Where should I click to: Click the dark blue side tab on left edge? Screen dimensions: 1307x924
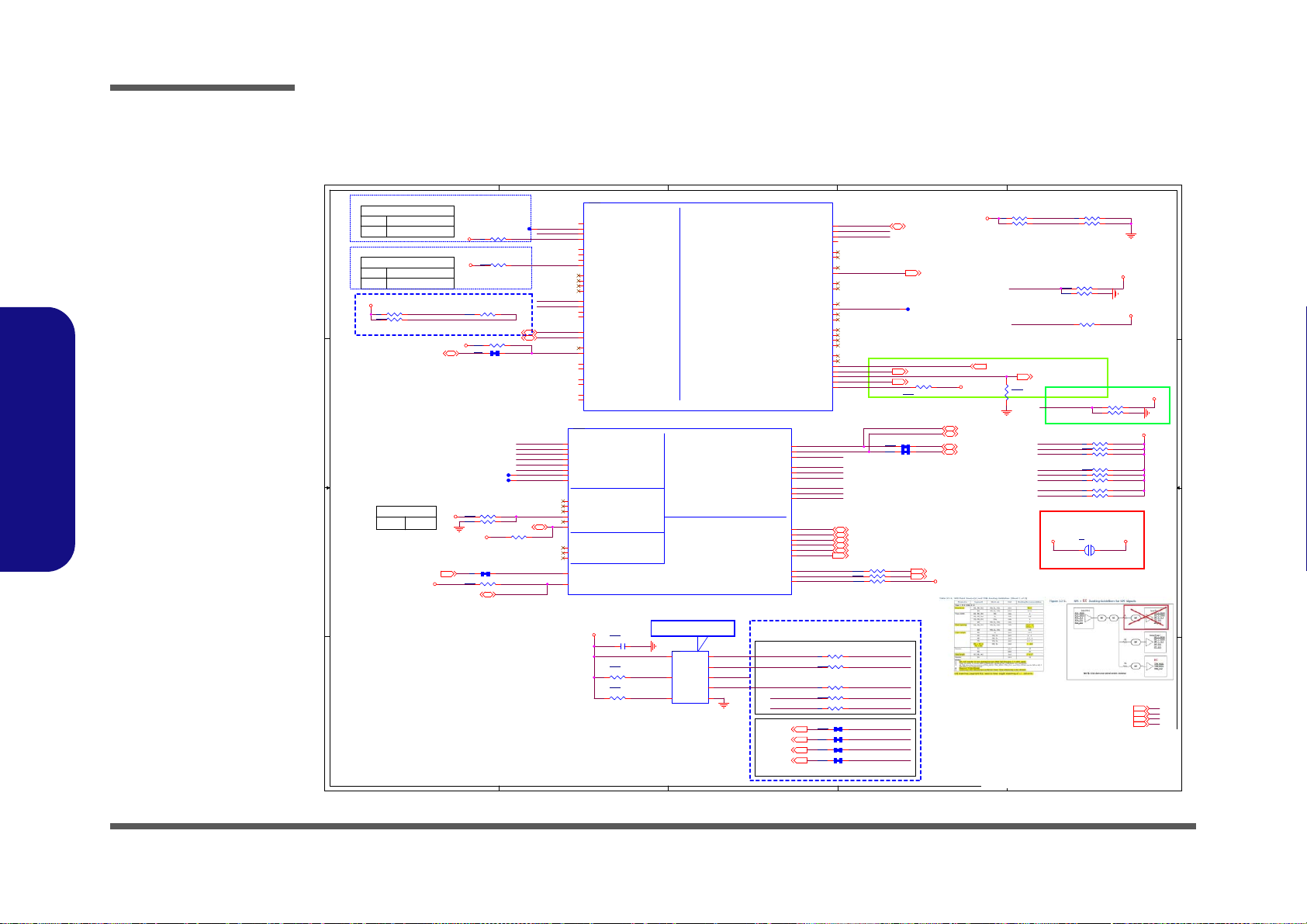pos(37,439)
